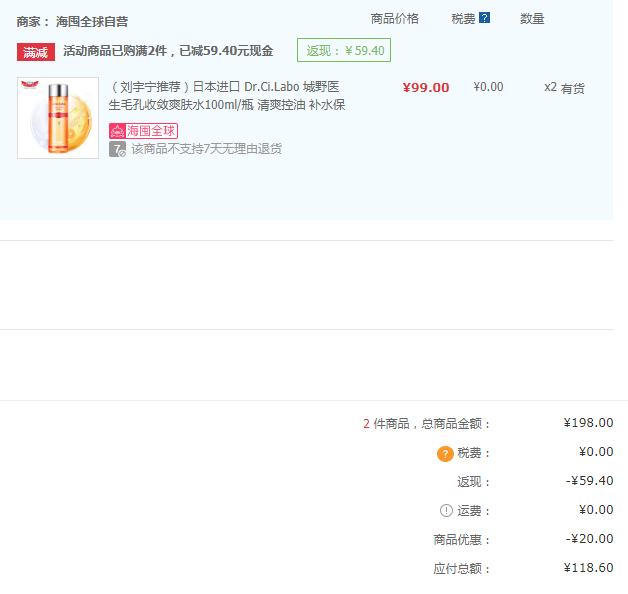The image size is (628, 594).
Task: Click the 税费 column header text
Action: point(463,19)
